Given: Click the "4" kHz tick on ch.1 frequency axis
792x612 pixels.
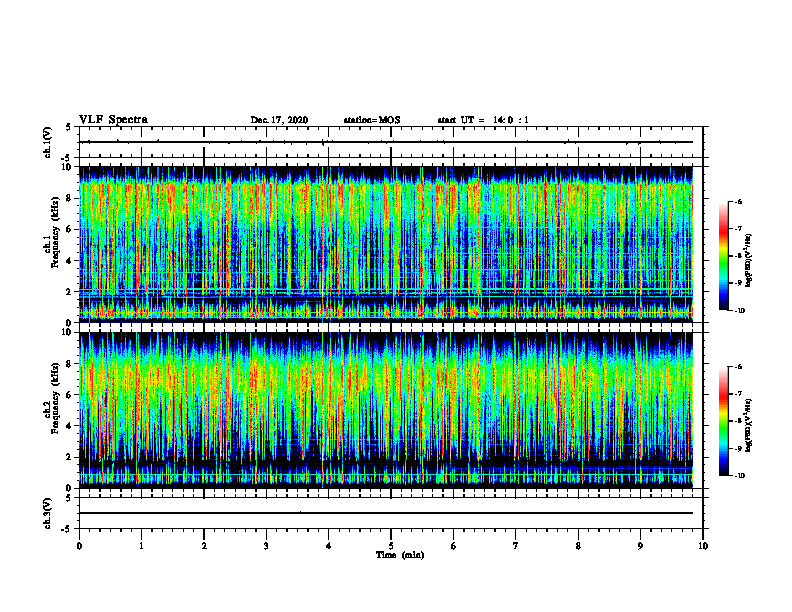Looking at the screenshot, I should 71,261.
